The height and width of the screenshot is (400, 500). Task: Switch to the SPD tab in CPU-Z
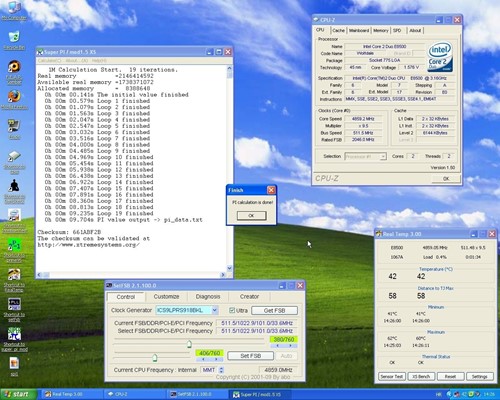(397, 30)
